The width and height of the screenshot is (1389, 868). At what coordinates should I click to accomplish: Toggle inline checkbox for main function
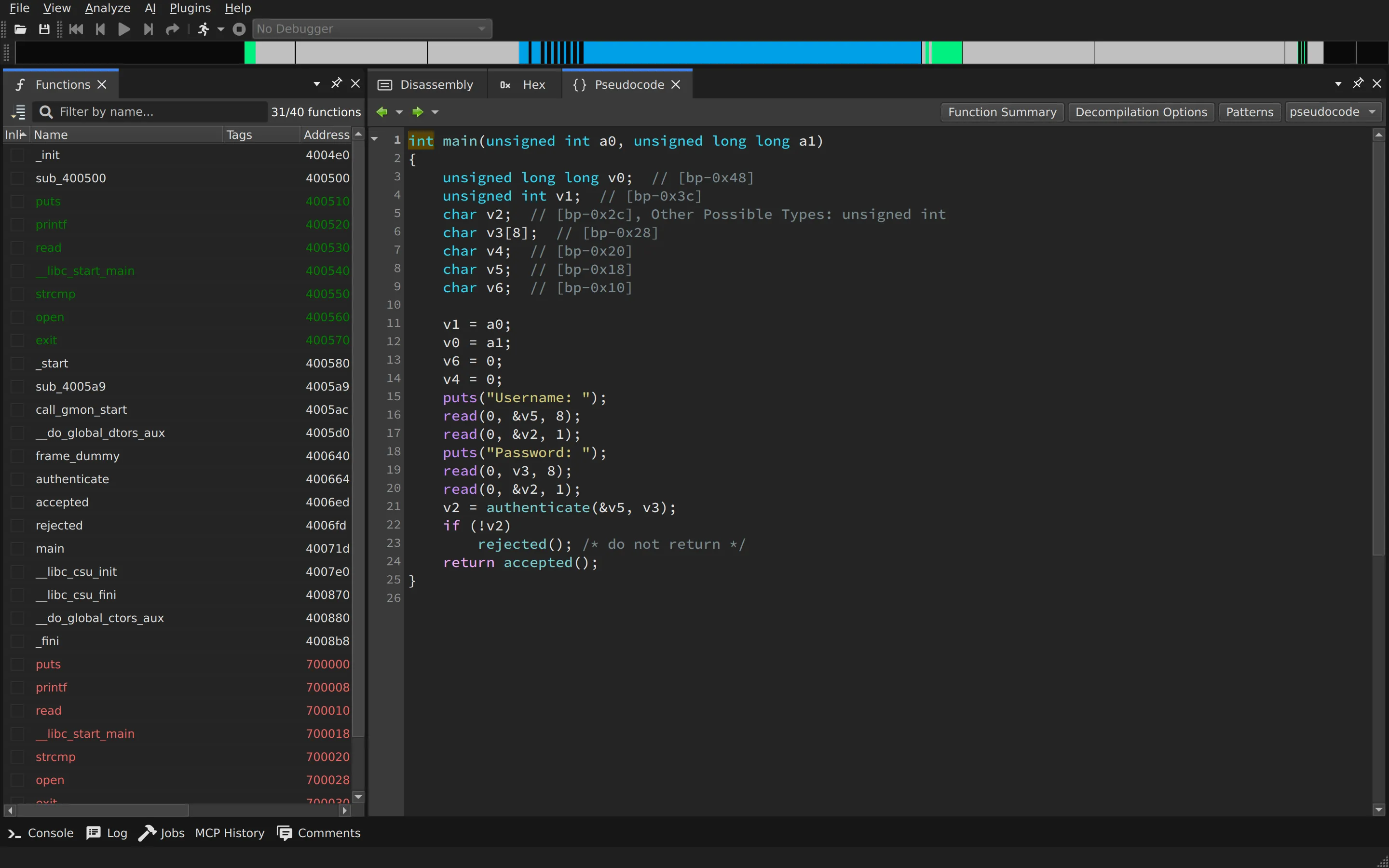pyautogui.click(x=18, y=549)
